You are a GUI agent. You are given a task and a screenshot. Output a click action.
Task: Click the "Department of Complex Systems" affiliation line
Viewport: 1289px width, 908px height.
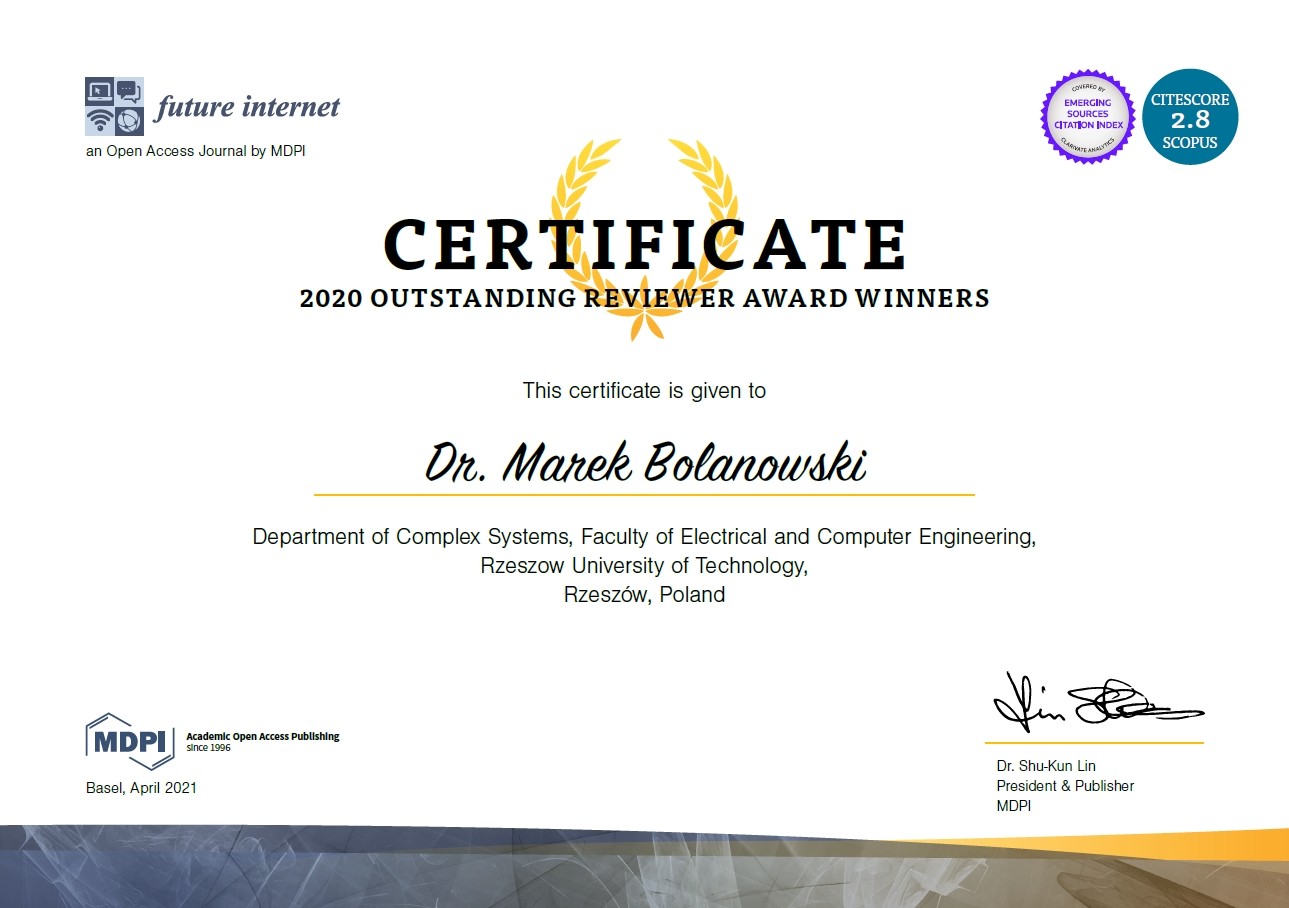coord(644,537)
